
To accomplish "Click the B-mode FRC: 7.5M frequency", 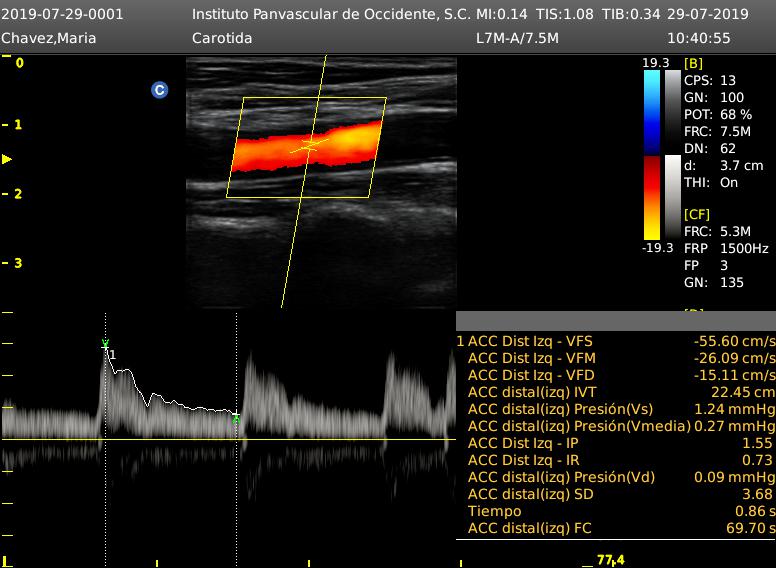I will pyautogui.click(x=717, y=131).
